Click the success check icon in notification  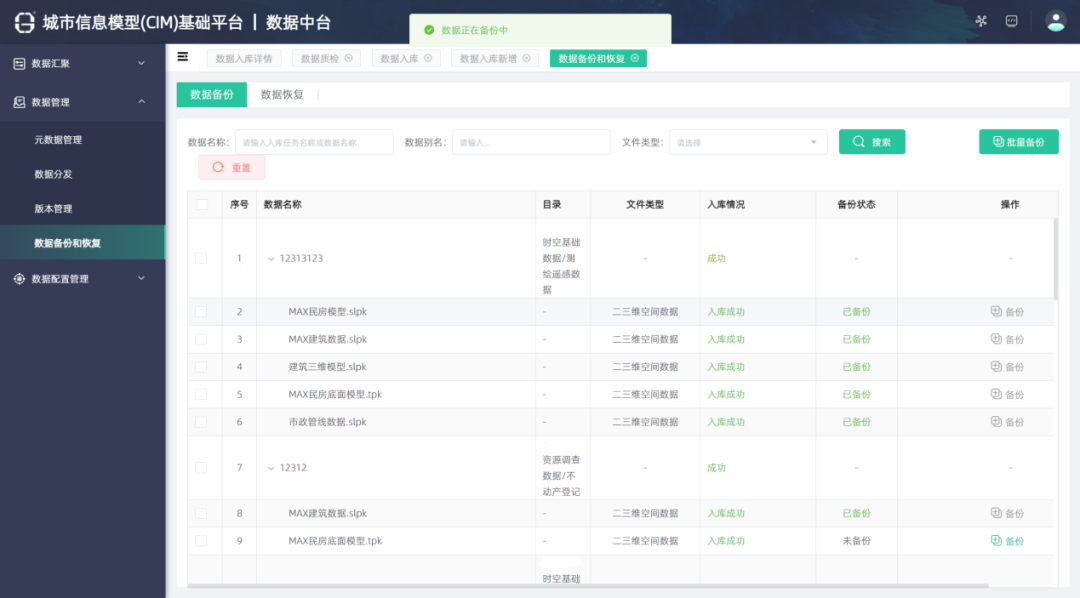click(429, 30)
